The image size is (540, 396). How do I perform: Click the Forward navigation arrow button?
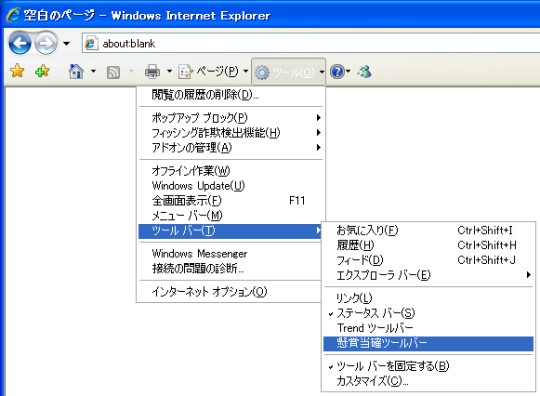tap(46, 43)
